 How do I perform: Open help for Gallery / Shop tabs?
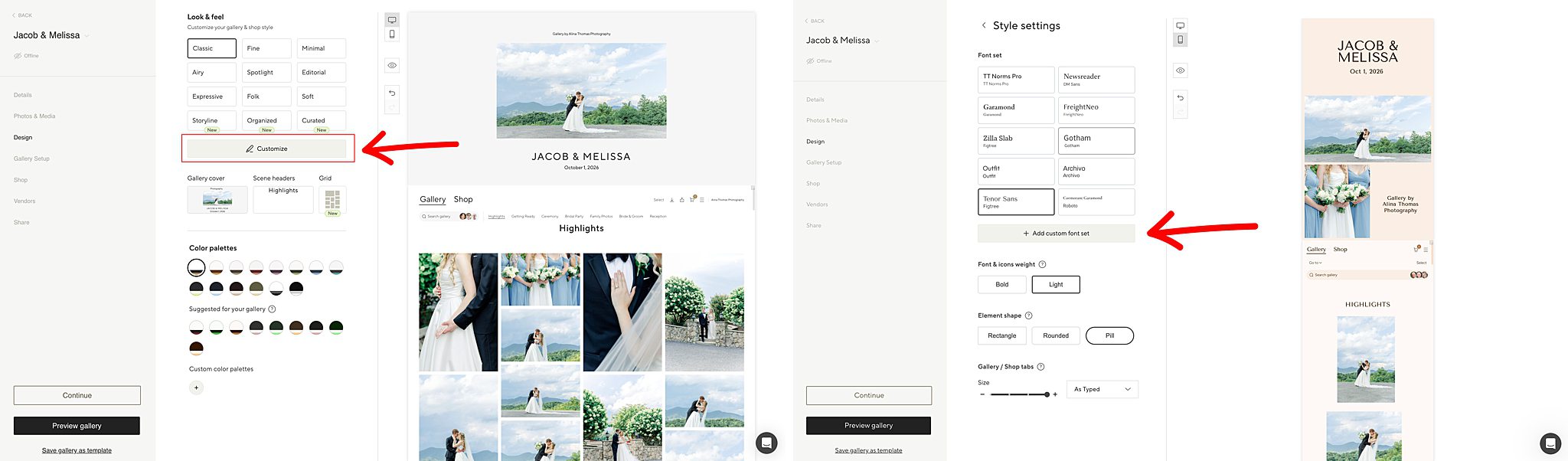(x=1040, y=367)
